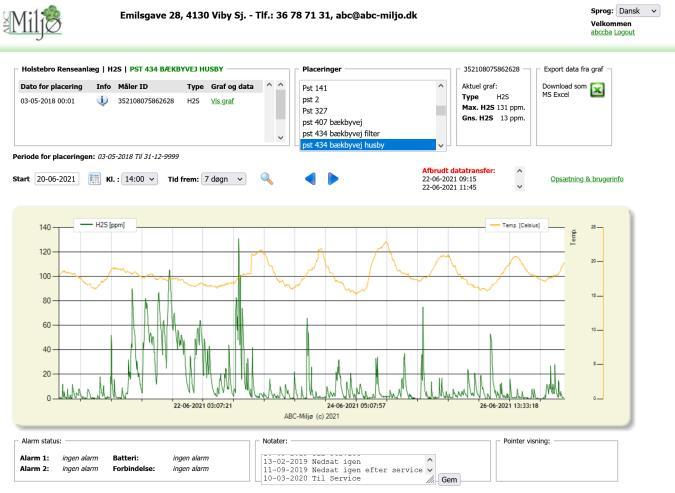Click the Placeringer list scrollbar thumb

pyautogui.click(x=441, y=110)
